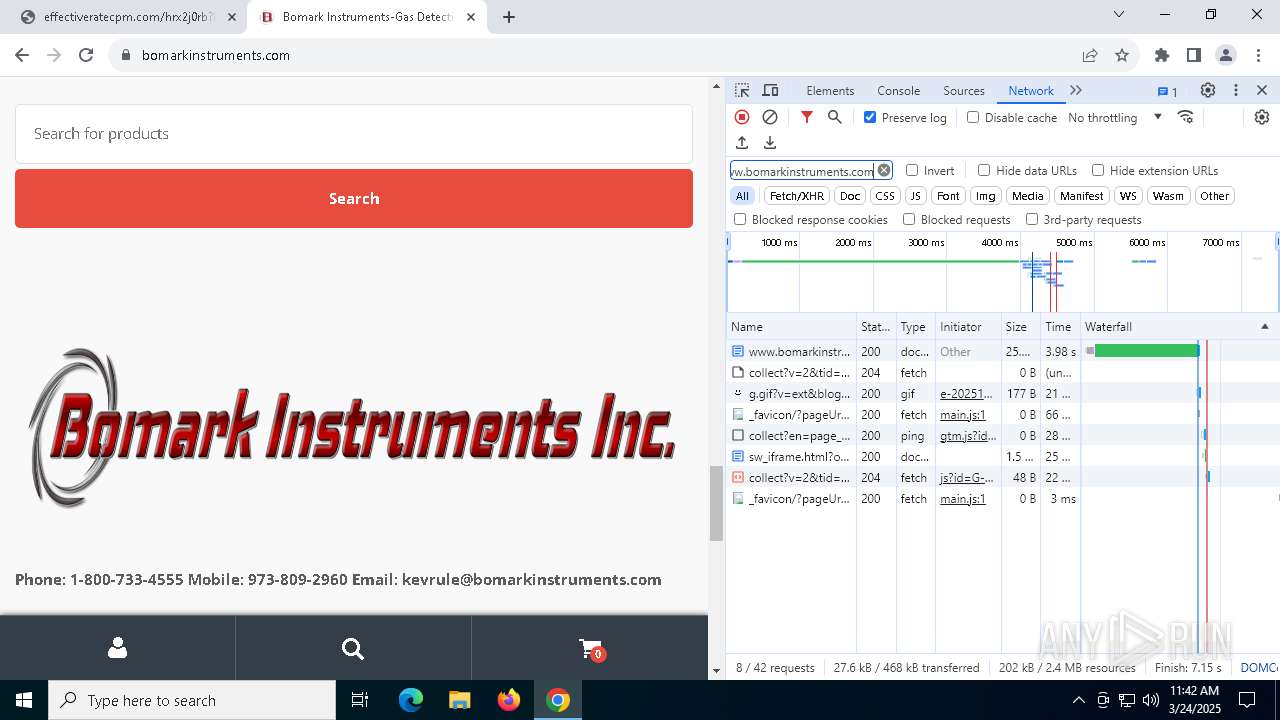
Task: Open Firefox from taskbar
Action: (x=509, y=700)
